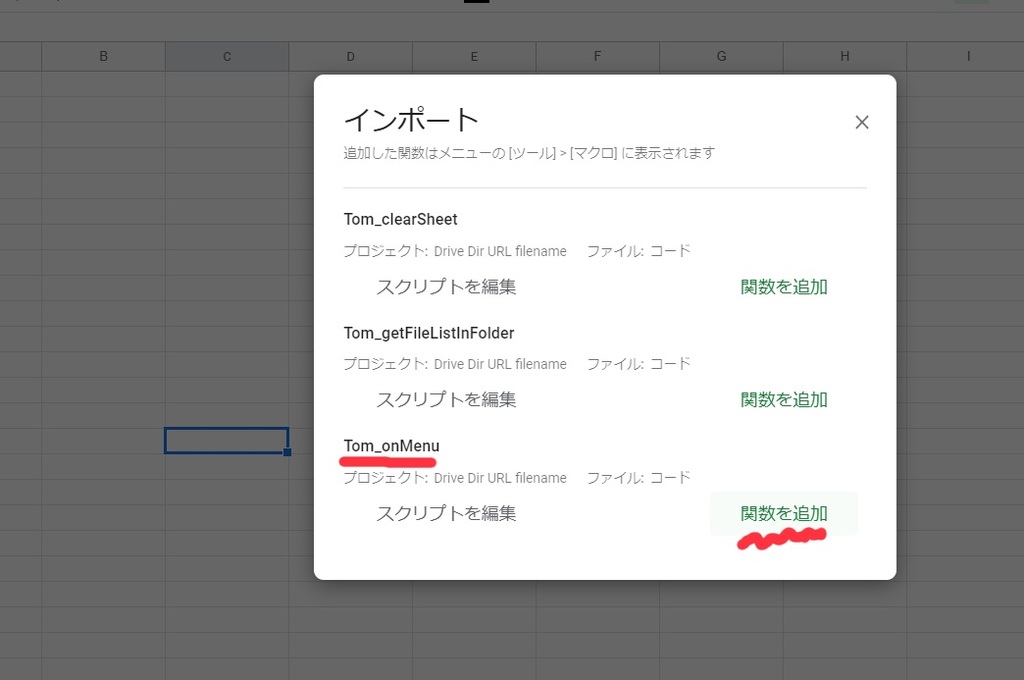This screenshot has height=680, width=1024.
Task: Edit script for Tom_clearSheet
Action: (446, 287)
